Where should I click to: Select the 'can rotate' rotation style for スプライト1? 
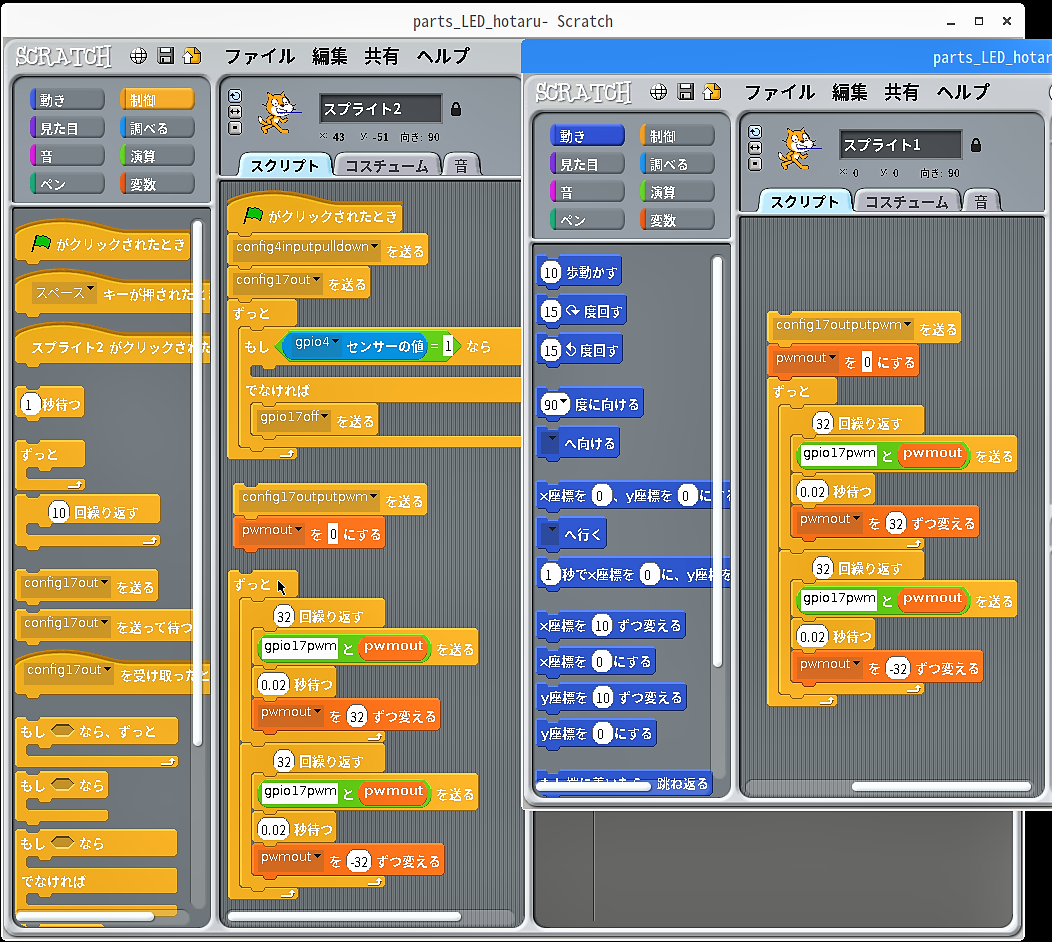(755, 132)
